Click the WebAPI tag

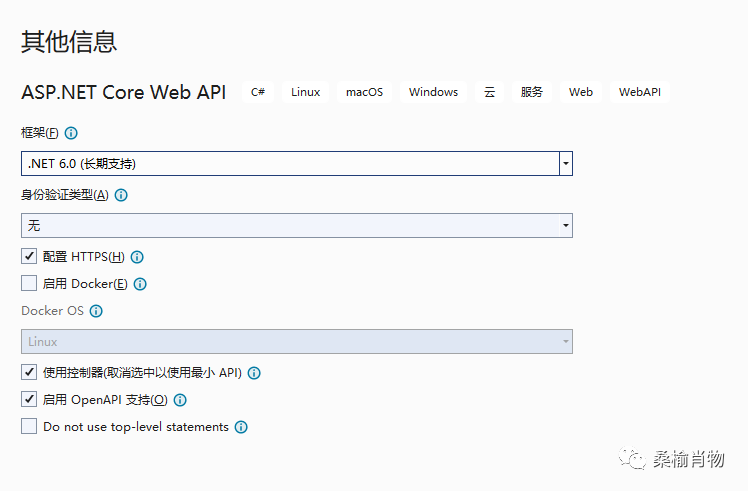(640, 92)
